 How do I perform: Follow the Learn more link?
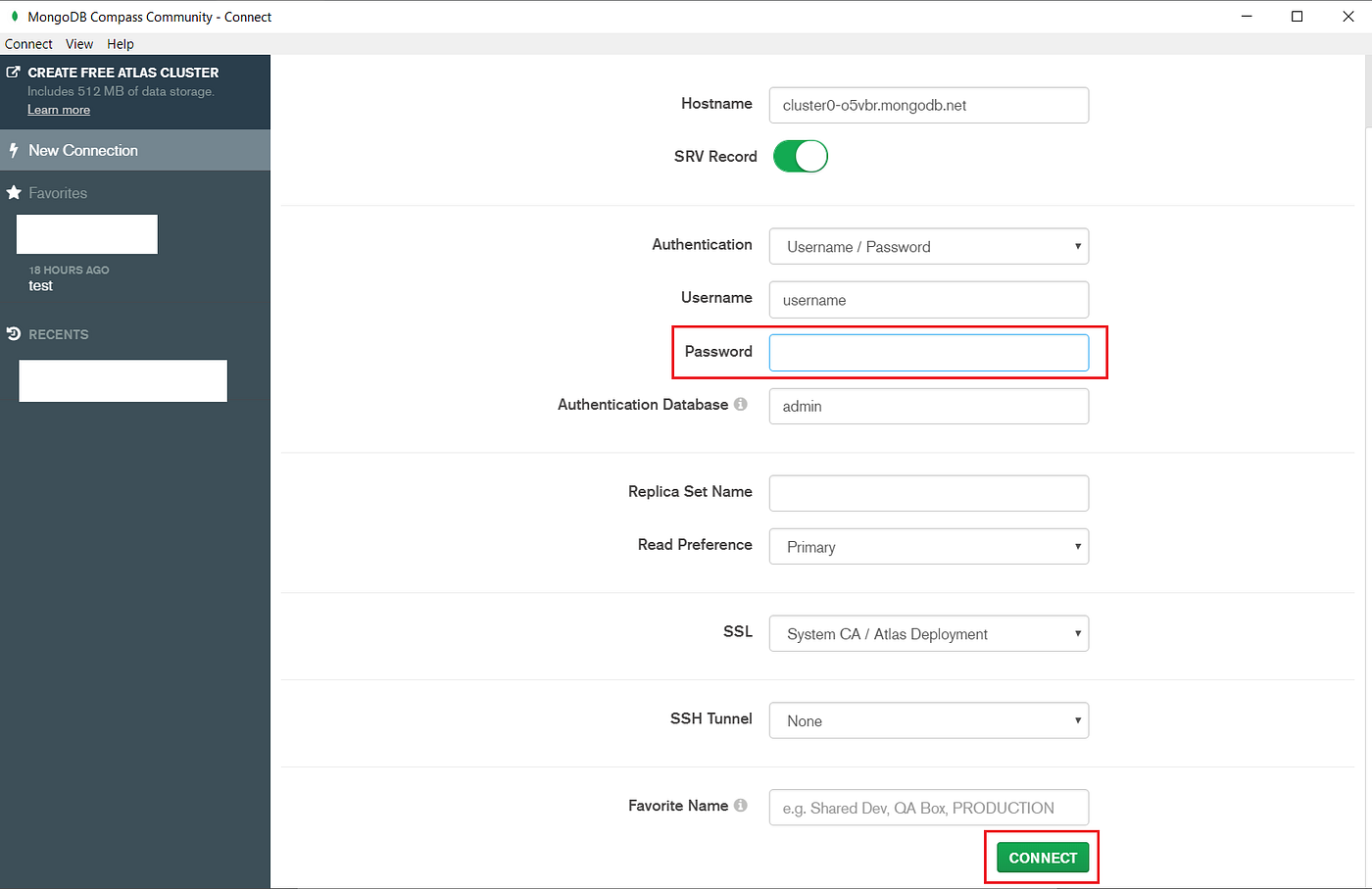[x=59, y=109]
